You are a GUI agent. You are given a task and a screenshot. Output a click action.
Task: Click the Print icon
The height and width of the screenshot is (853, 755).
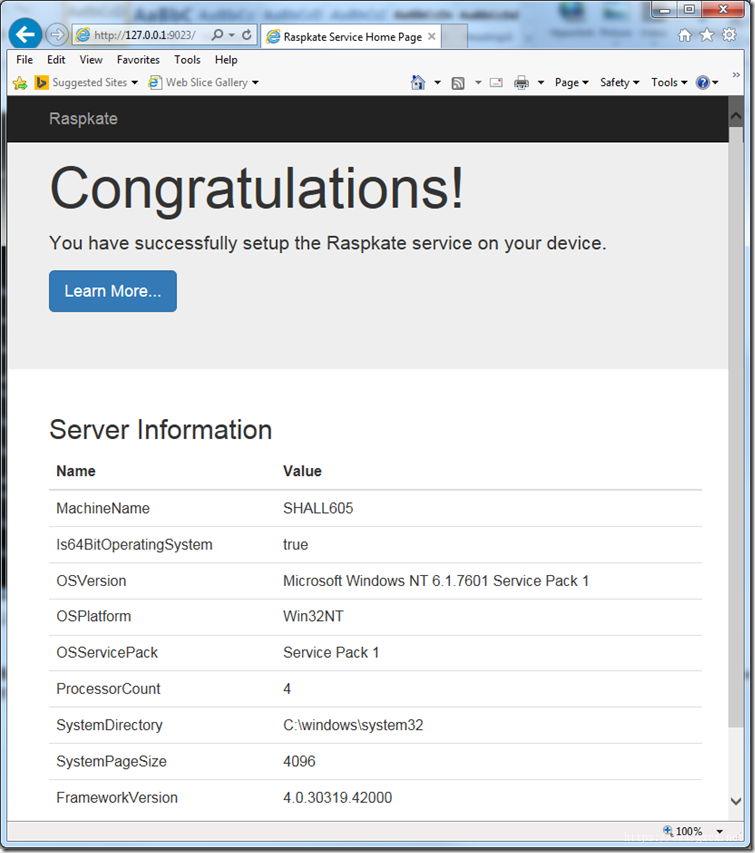(521, 83)
